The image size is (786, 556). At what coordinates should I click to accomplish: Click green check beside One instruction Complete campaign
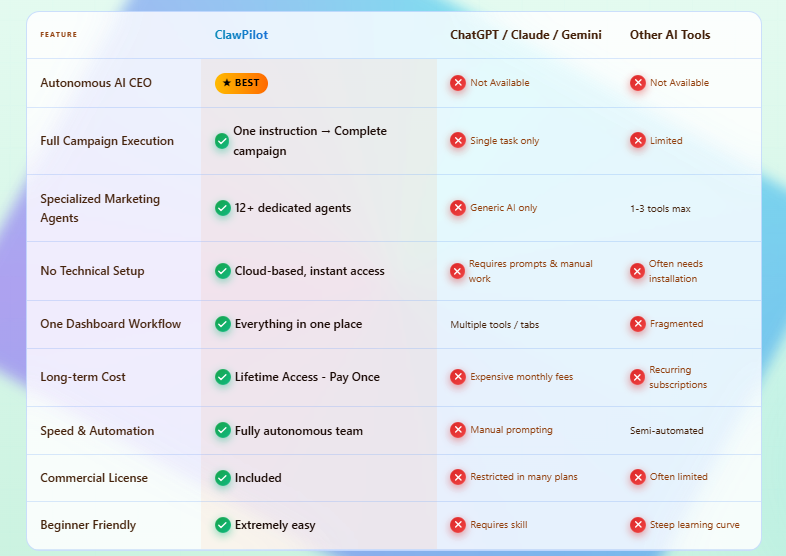click(222, 141)
